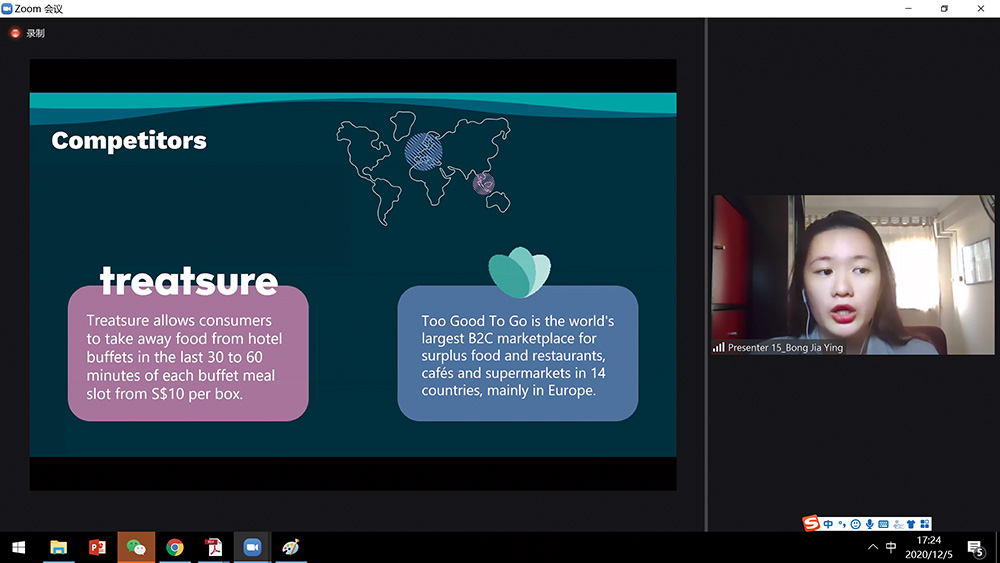
Task: Click the red recording indicator icon
Action: click(x=15, y=33)
